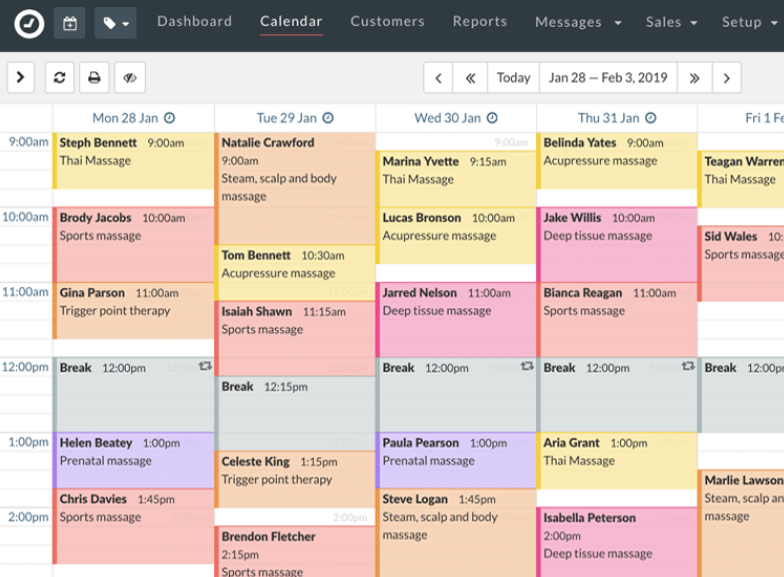Click the Today button
This screenshot has width=784, height=577.
(x=513, y=77)
